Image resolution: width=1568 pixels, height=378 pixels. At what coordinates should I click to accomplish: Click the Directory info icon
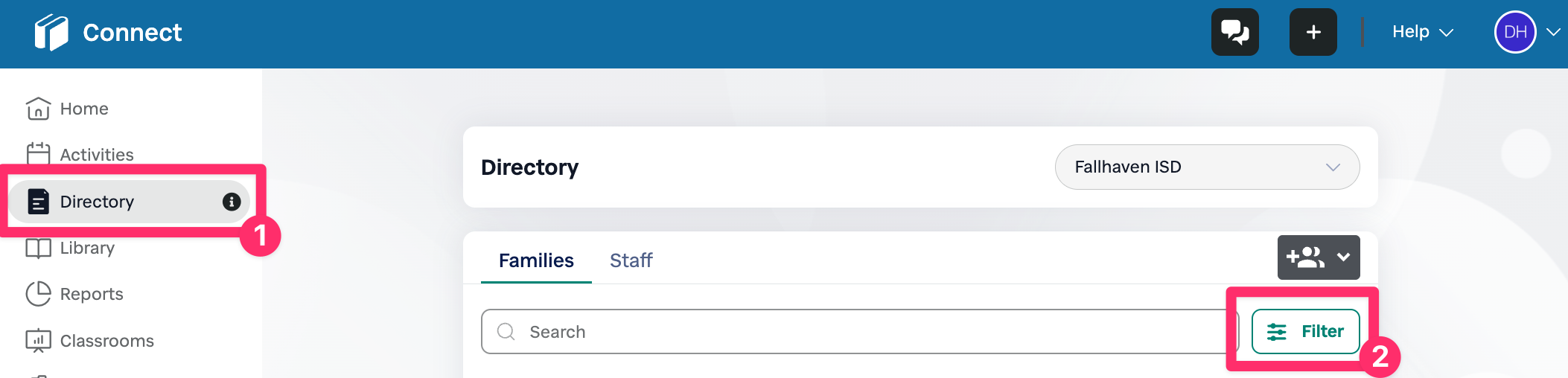pyautogui.click(x=232, y=202)
